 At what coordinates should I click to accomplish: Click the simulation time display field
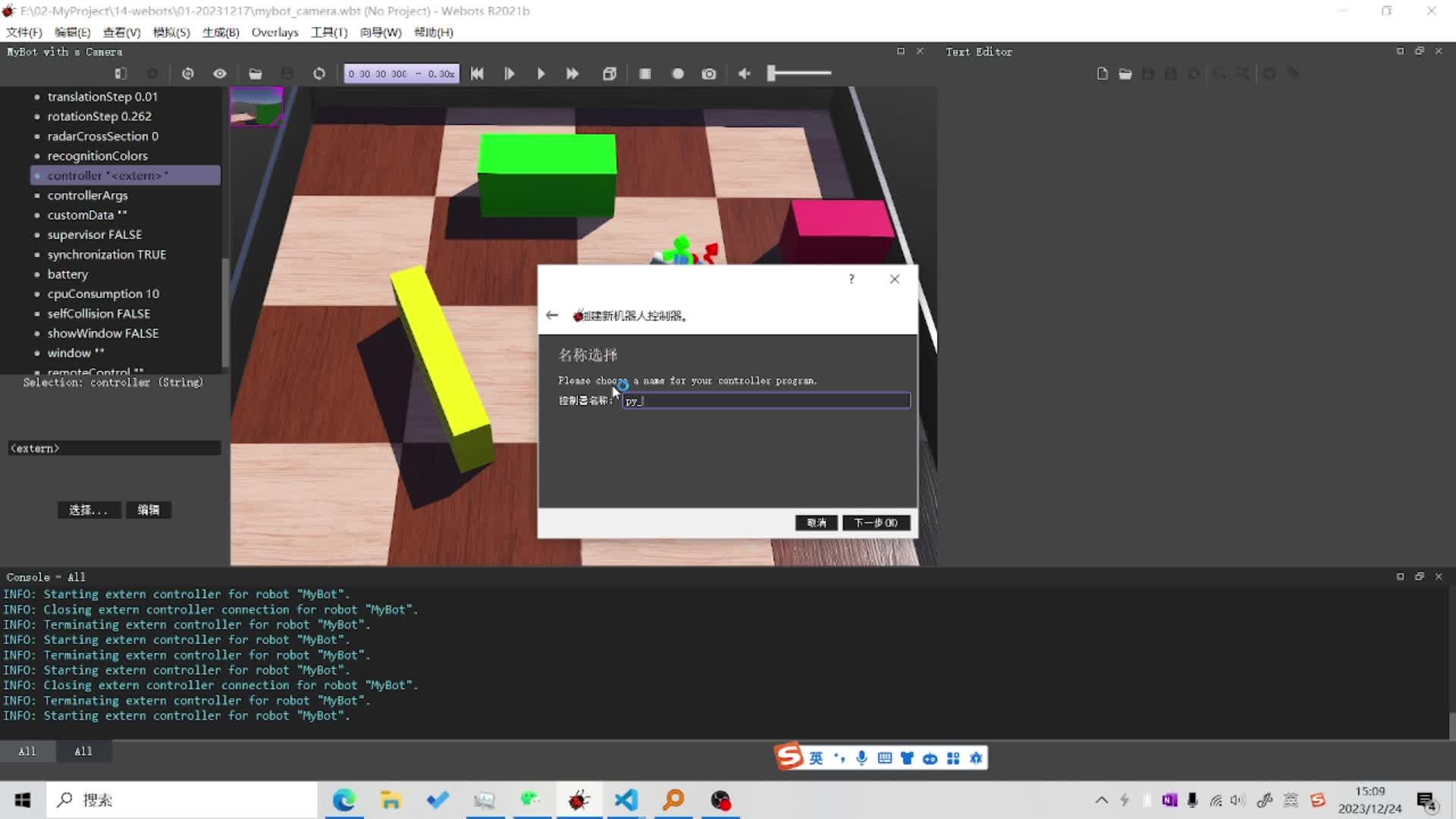401,74
